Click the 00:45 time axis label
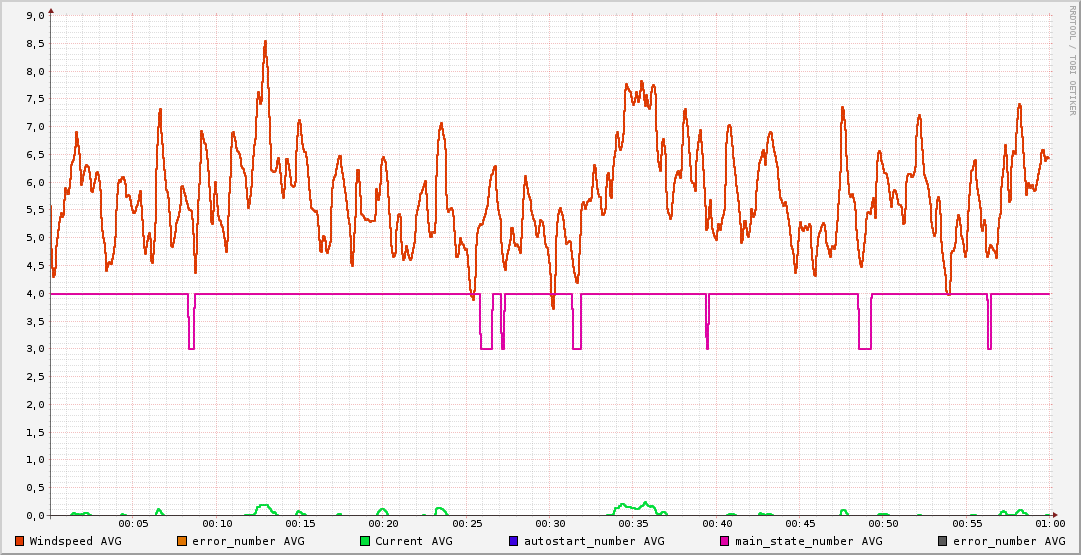This screenshot has width=1081, height=555. (x=800, y=524)
